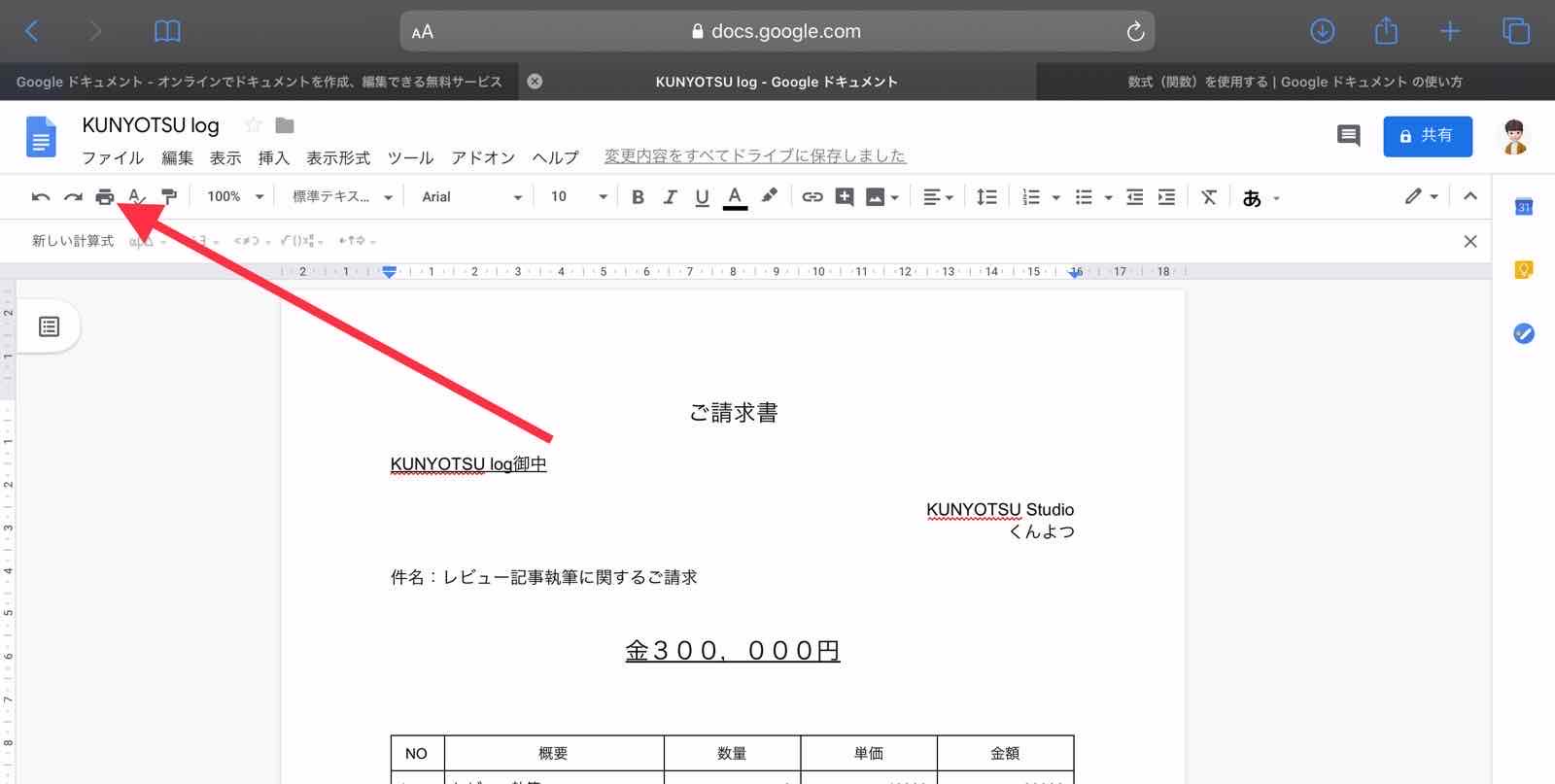Viewport: 1555px width, 784px height.
Task: Close the KUNYOTSU log browser tab
Action: coord(535,82)
